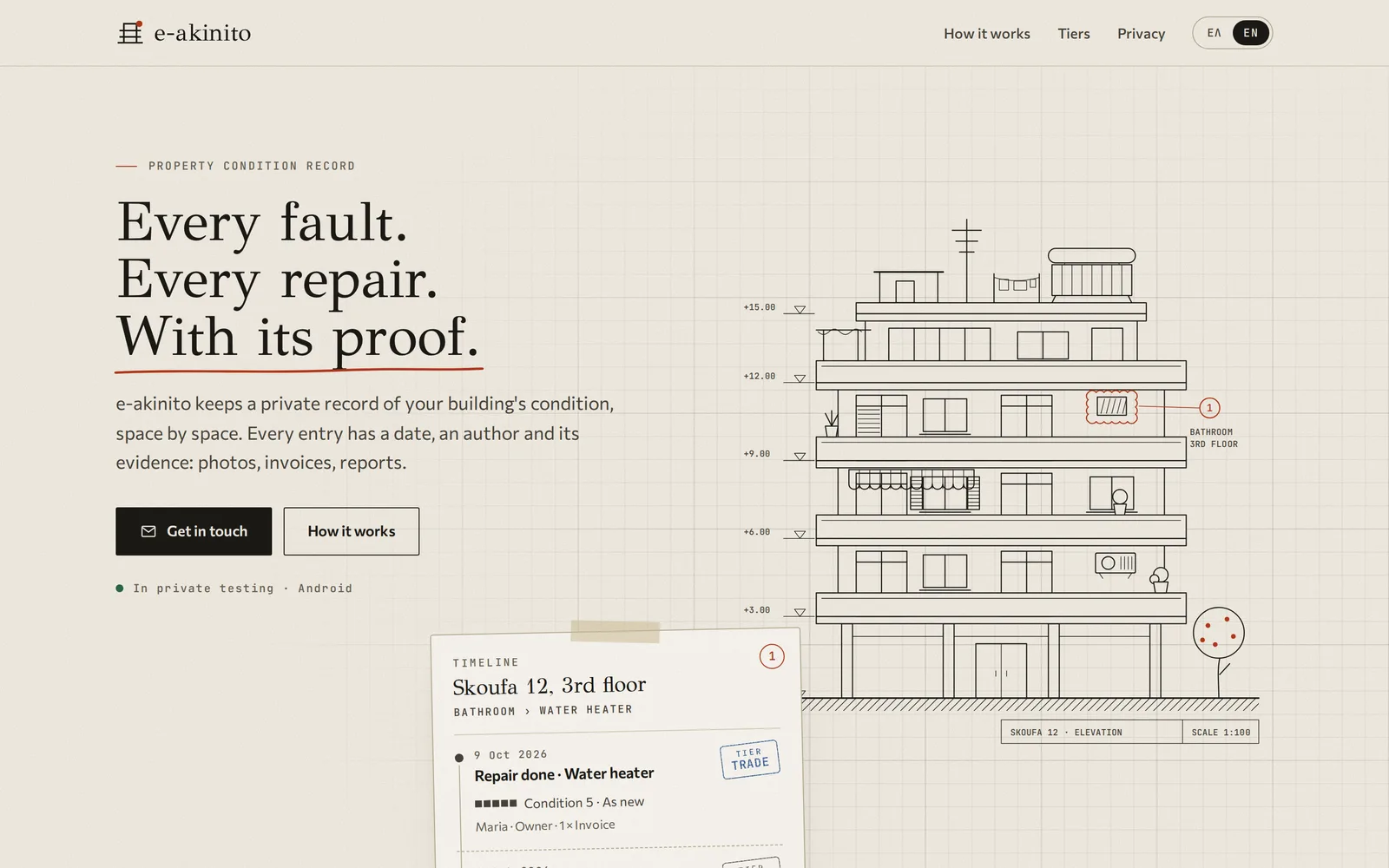The image size is (1389, 868).
Task: Open the e-akinito home wordmark
Action: [202, 33]
